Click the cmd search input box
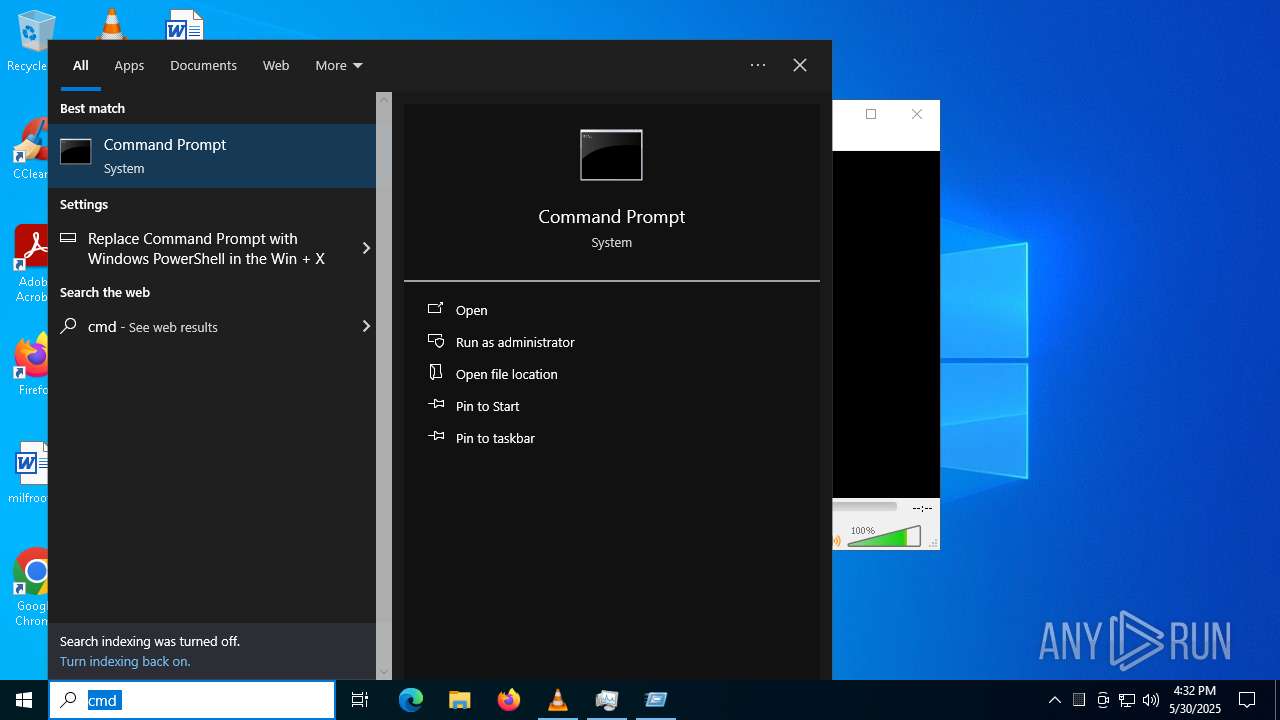Image resolution: width=1280 pixels, height=720 pixels. [x=192, y=700]
